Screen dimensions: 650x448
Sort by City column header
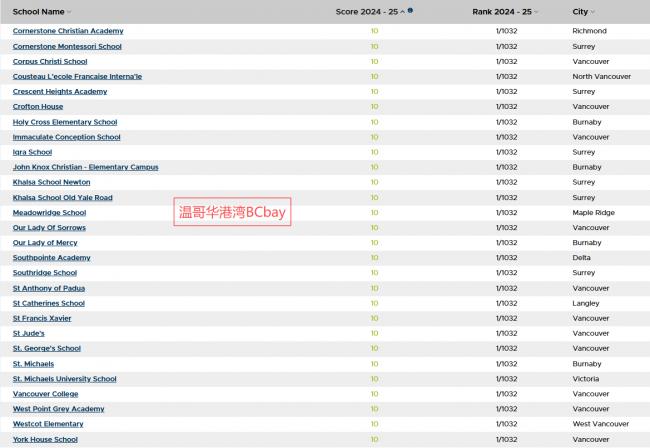pyautogui.click(x=583, y=12)
